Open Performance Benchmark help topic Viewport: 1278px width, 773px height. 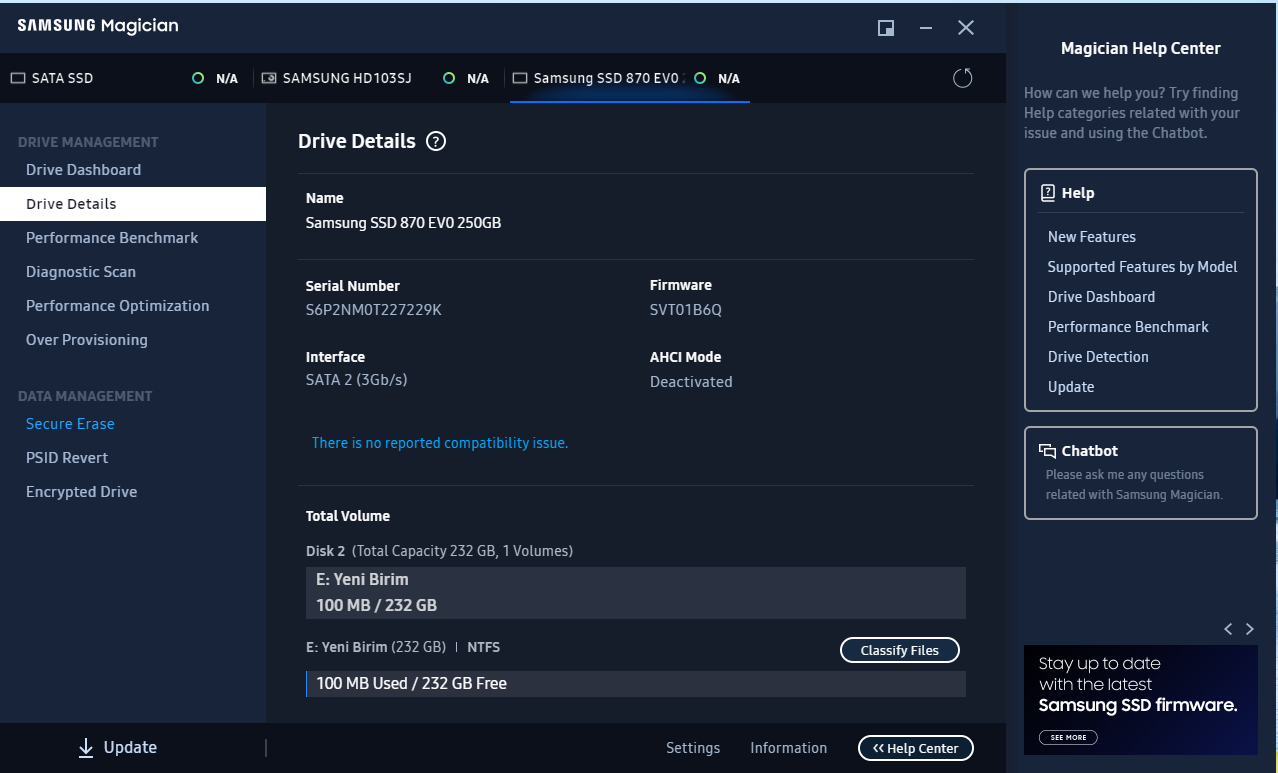click(1128, 327)
